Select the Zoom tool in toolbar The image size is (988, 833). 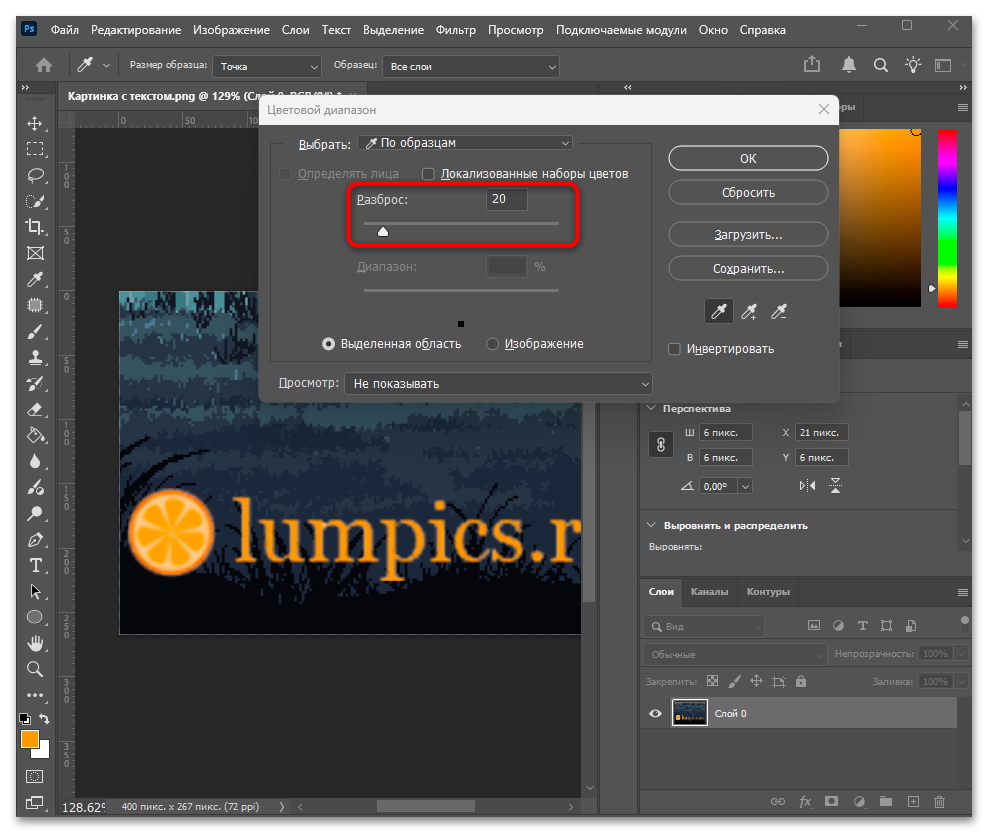pos(35,669)
